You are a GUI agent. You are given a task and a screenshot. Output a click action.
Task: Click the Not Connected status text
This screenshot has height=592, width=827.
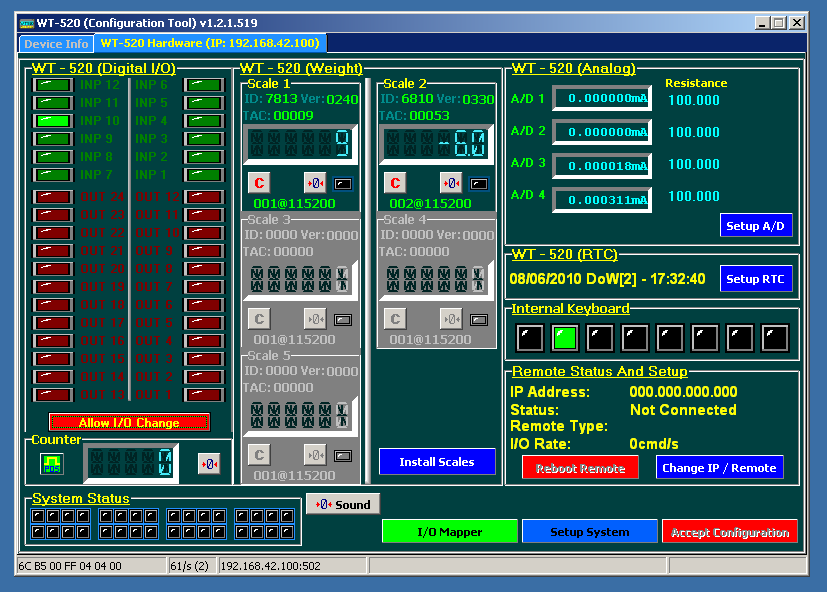click(x=683, y=410)
